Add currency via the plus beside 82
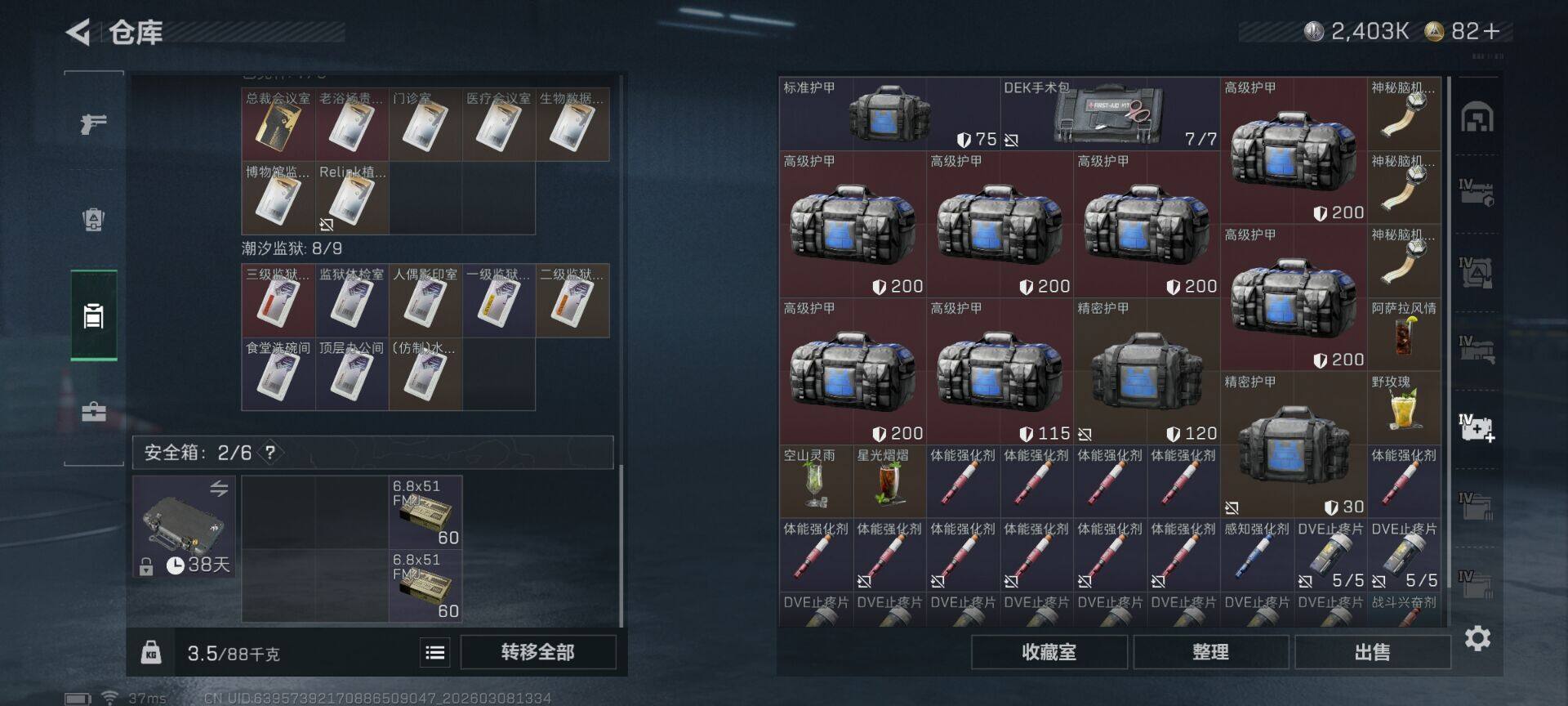 pos(1491,31)
